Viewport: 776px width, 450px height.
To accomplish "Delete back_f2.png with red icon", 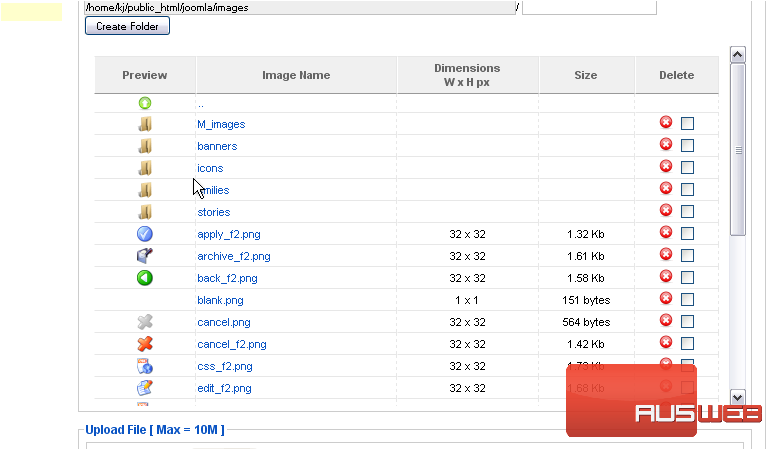I will pos(666,276).
